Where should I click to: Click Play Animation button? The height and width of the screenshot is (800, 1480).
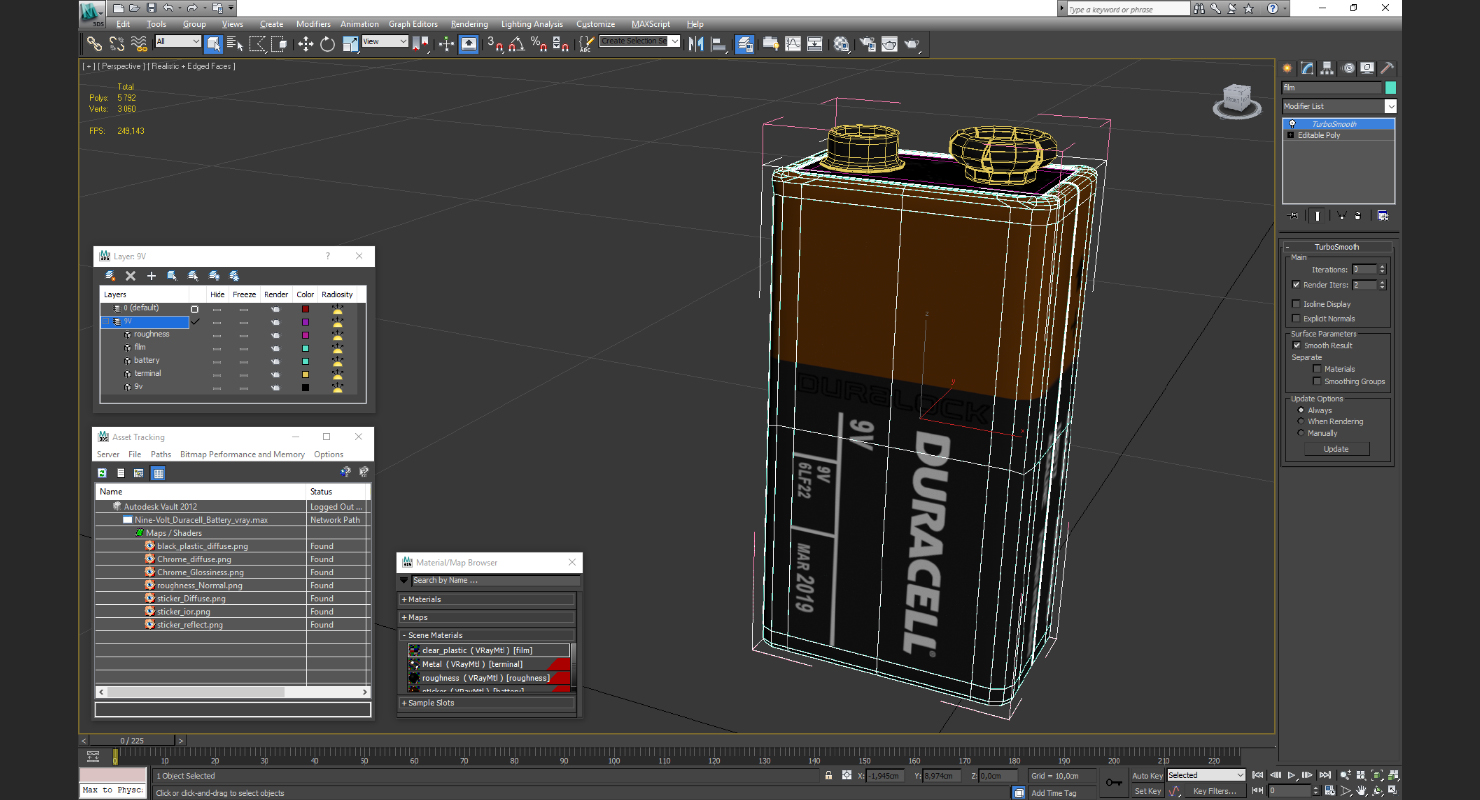[x=1292, y=775]
